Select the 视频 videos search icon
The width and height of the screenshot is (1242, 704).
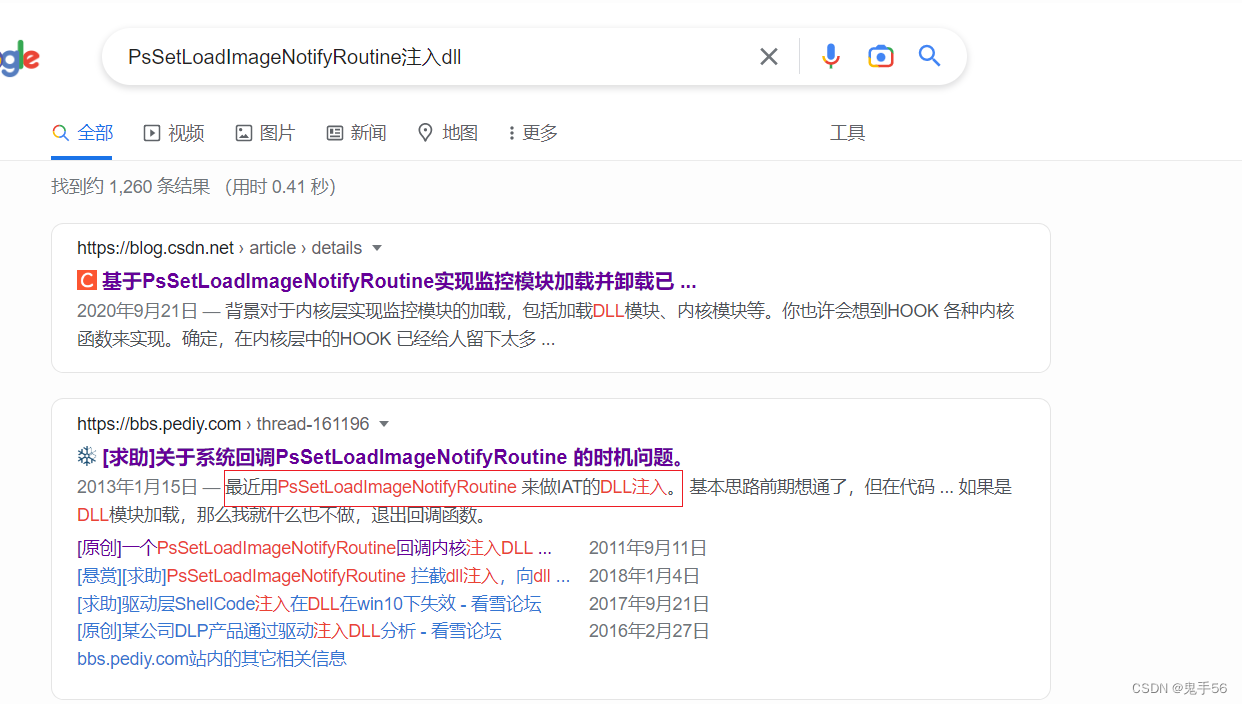tap(151, 131)
